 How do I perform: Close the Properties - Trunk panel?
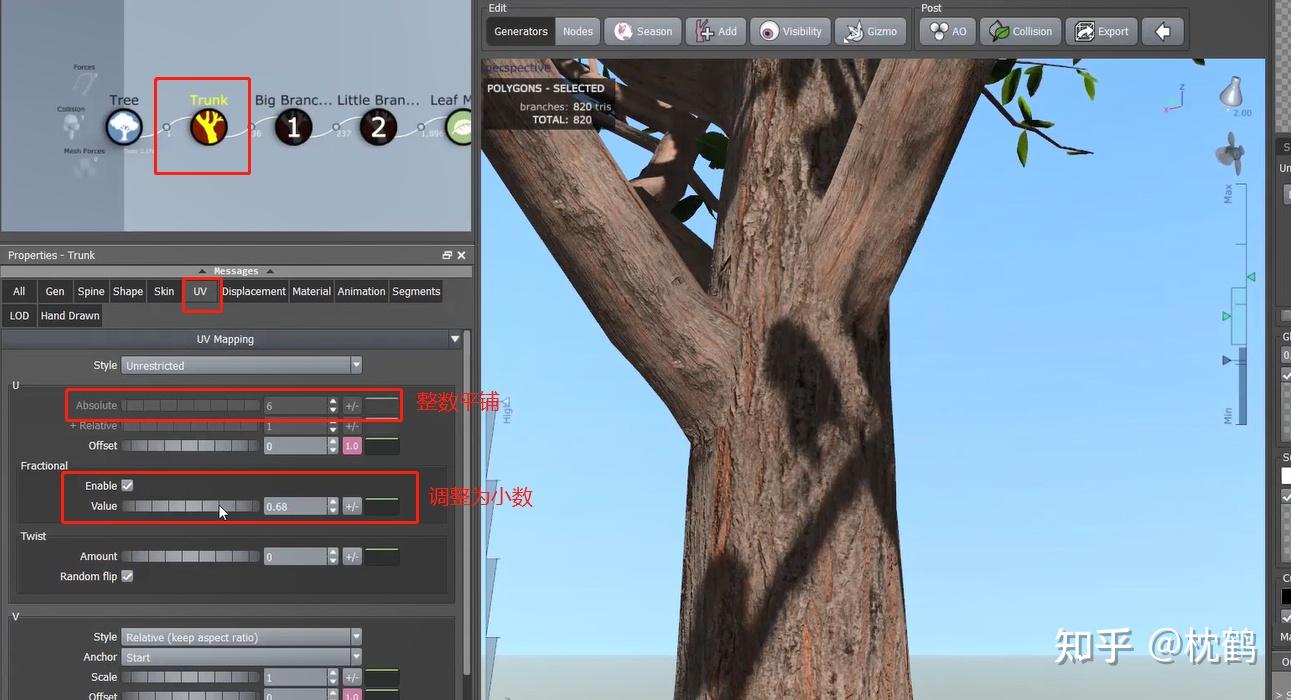coord(461,255)
